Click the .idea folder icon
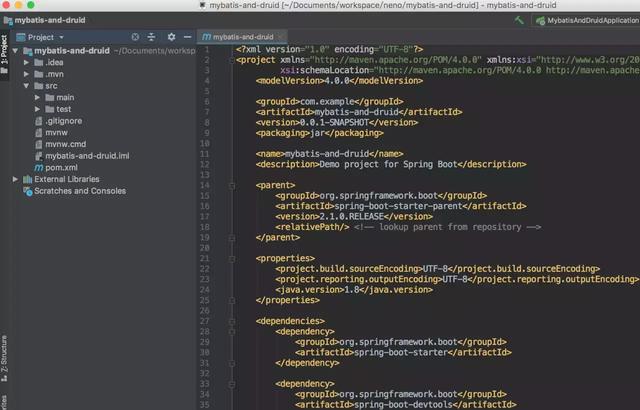The image size is (640, 410). (x=39, y=62)
